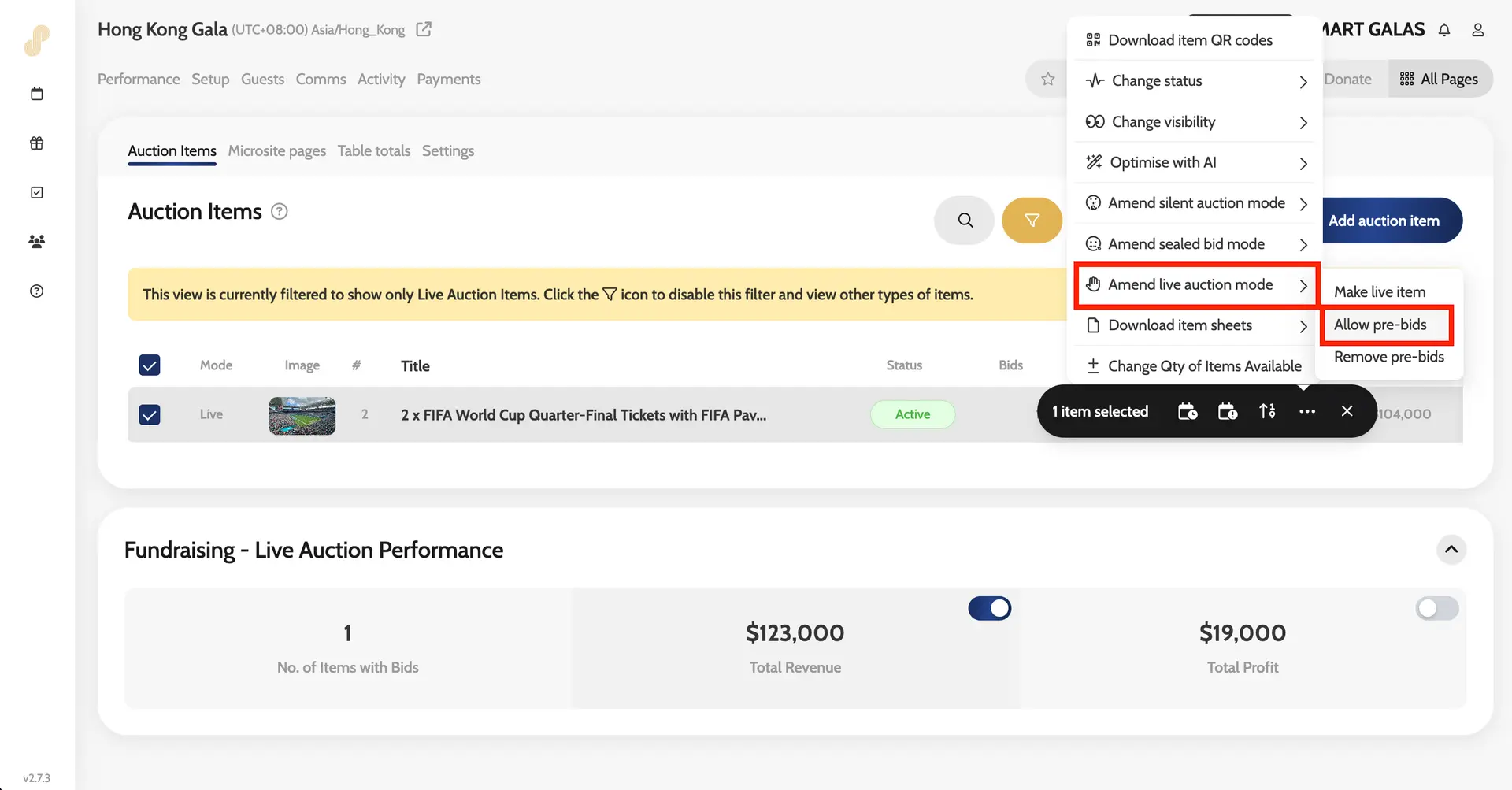Expand the Change status submenu
The image size is (1512, 790).
(x=1195, y=81)
